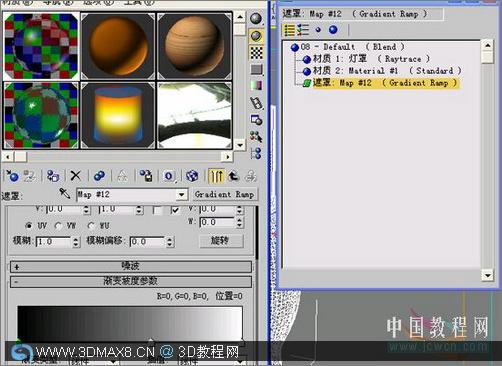The width and height of the screenshot is (502, 366).
Task: Click sample slots scroll right arrow
Action: click(x=228, y=156)
